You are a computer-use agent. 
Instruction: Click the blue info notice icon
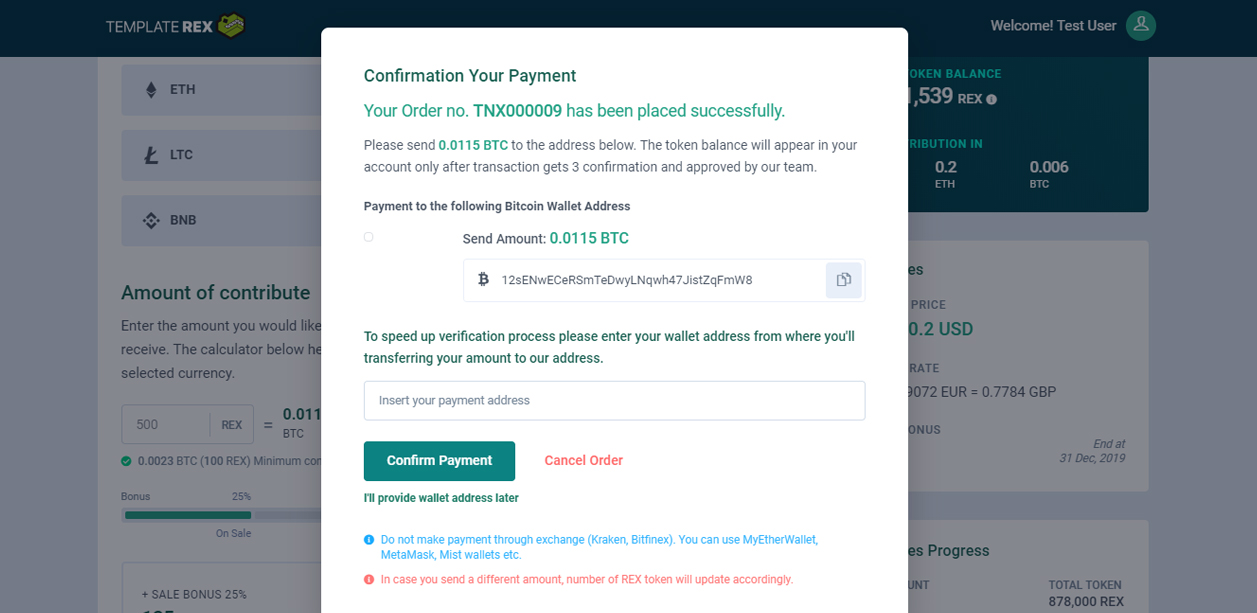pos(369,540)
